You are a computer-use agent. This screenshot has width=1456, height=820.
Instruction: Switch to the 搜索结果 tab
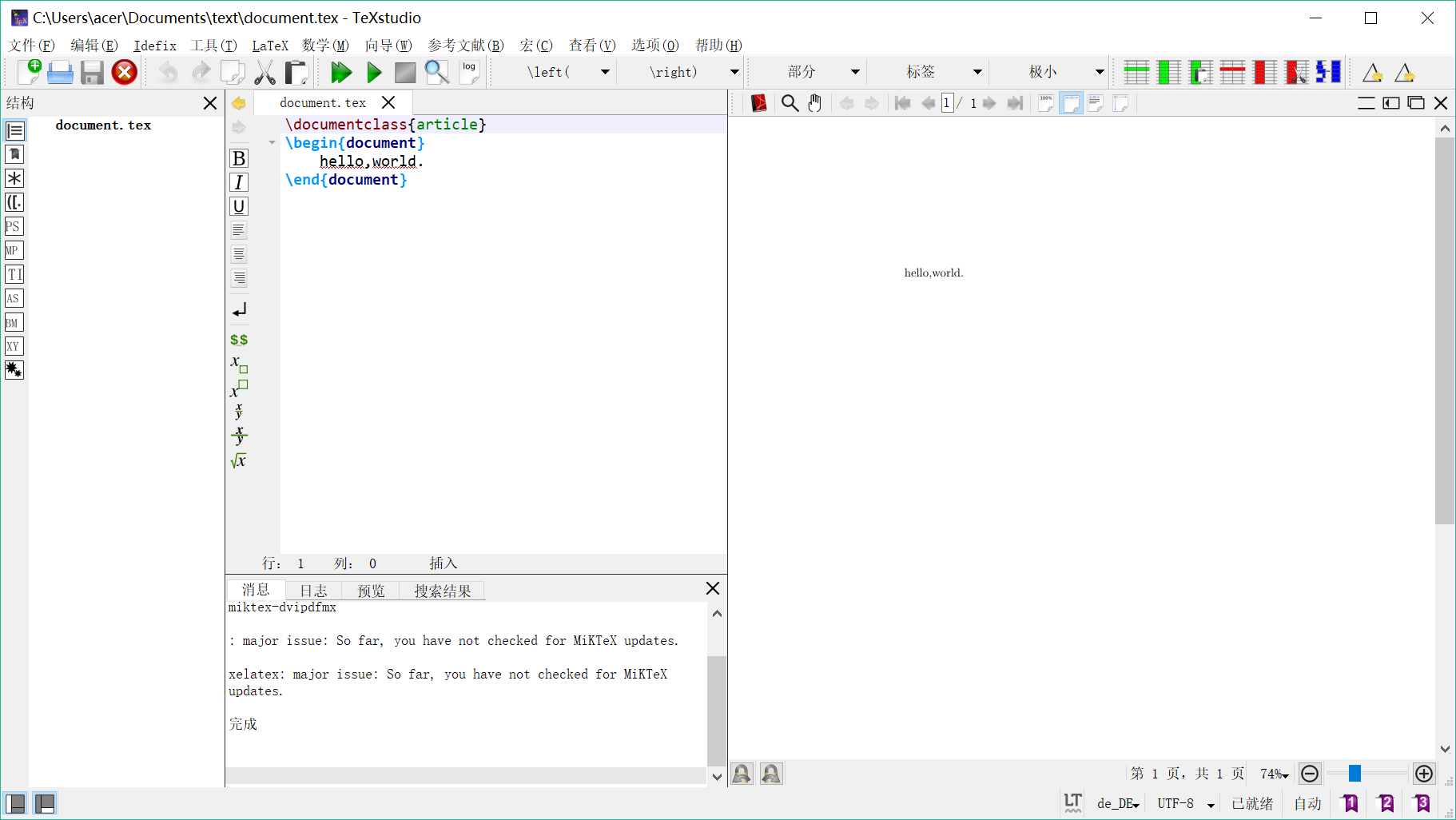pyautogui.click(x=443, y=591)
